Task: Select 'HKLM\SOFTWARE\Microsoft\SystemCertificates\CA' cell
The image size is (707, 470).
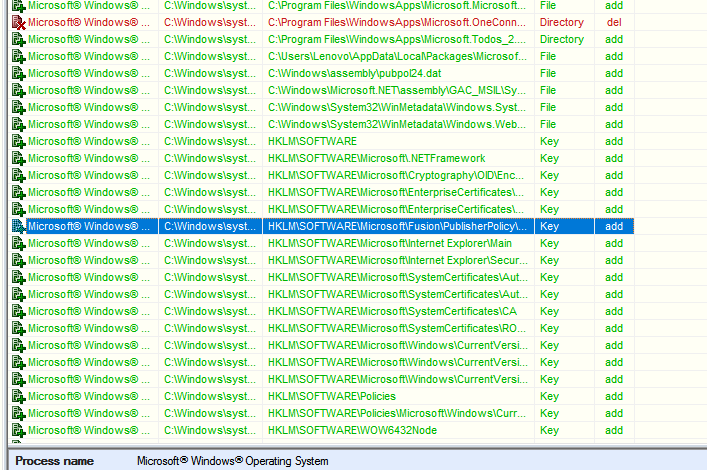Action: pos(392,311)
